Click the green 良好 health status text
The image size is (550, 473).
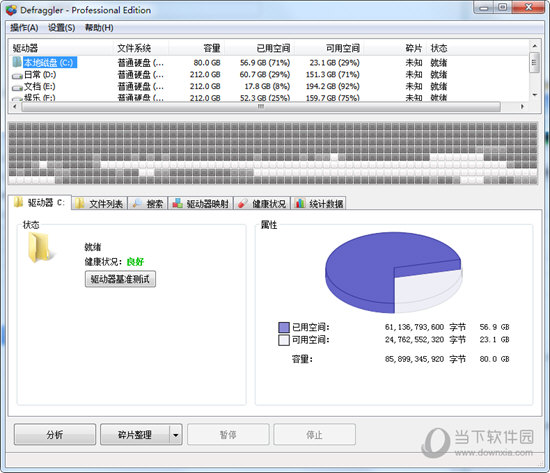pyautogui.click(x=135, y=262)
